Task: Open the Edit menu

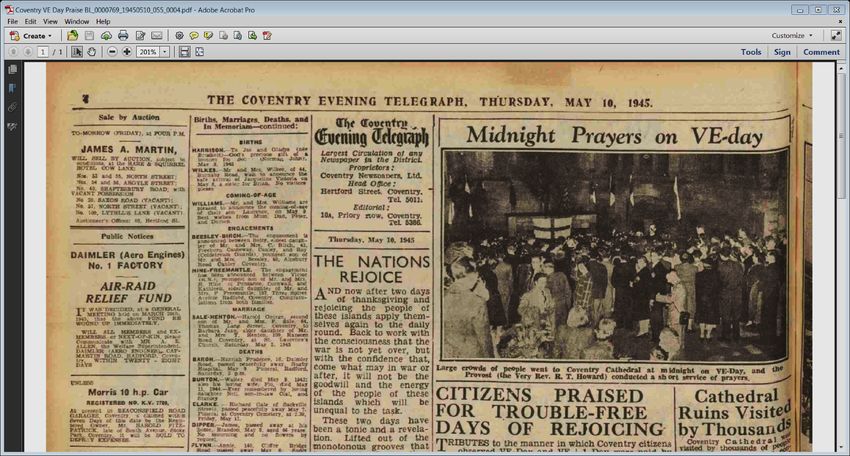Action: pos(30,22)
